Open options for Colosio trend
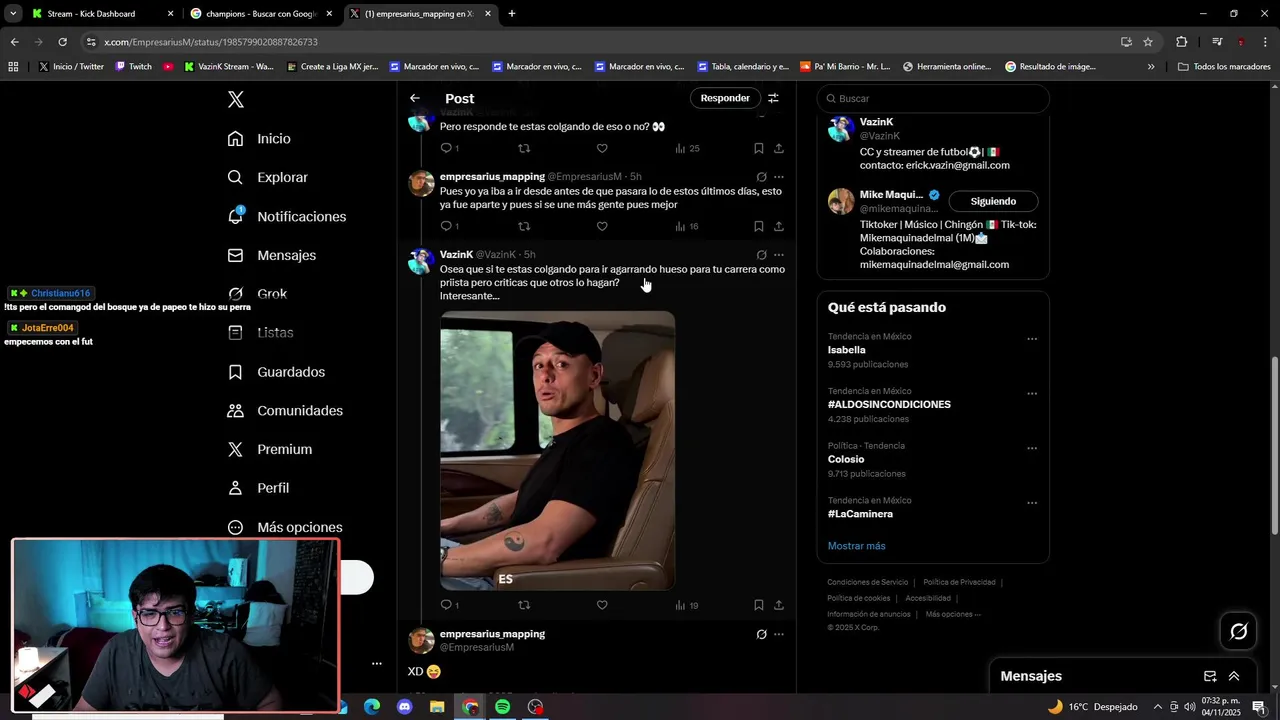Screen dimensions: 1280x720 1032,448
